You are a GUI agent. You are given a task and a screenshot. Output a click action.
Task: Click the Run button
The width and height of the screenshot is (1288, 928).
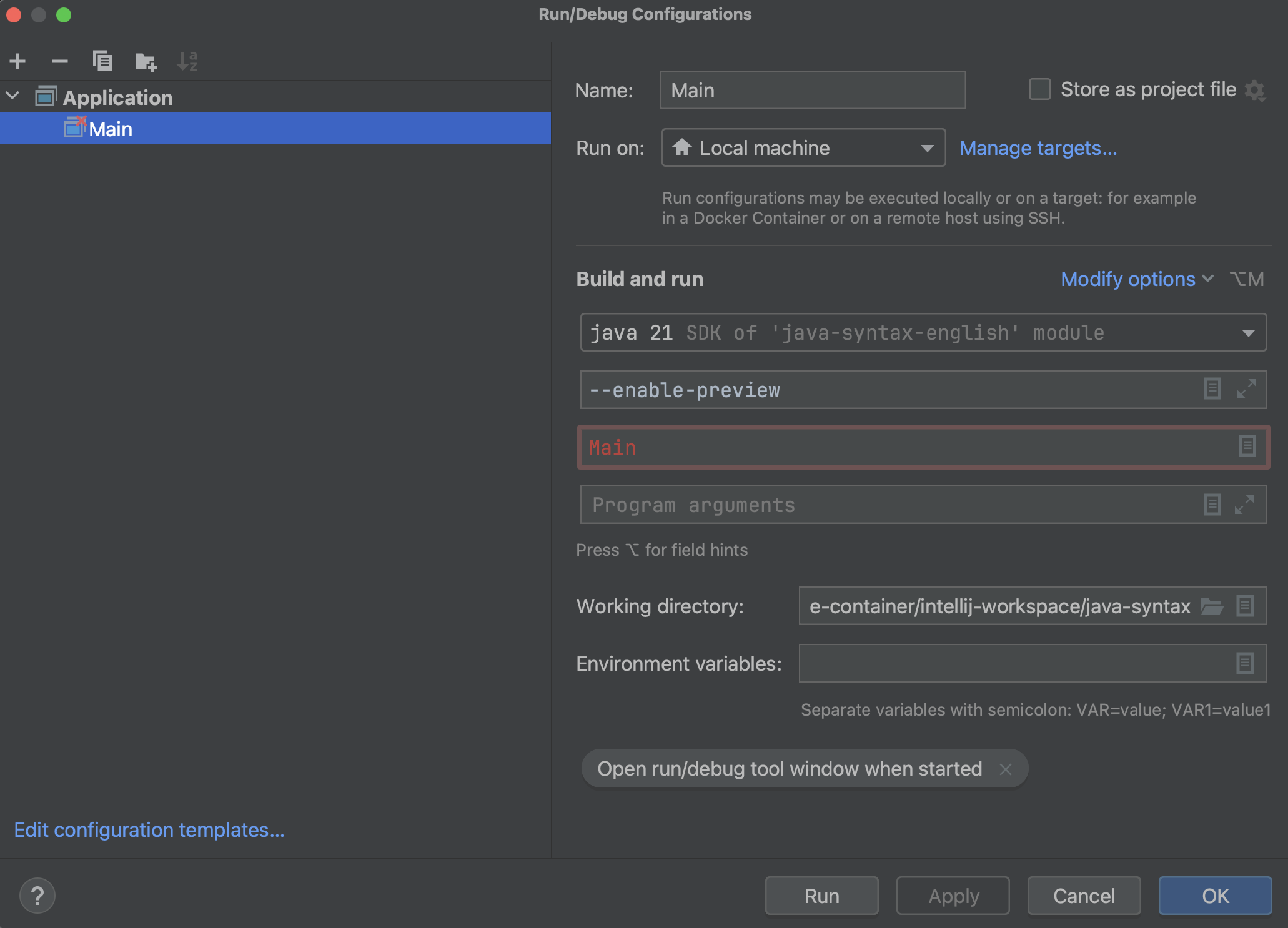click(x=821, y=896)
